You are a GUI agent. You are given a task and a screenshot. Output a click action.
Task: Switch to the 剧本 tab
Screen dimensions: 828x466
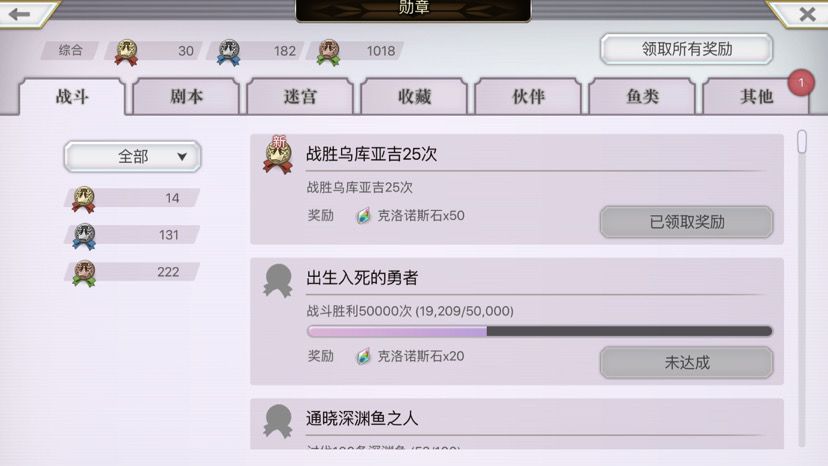click(x=186, y=97)
